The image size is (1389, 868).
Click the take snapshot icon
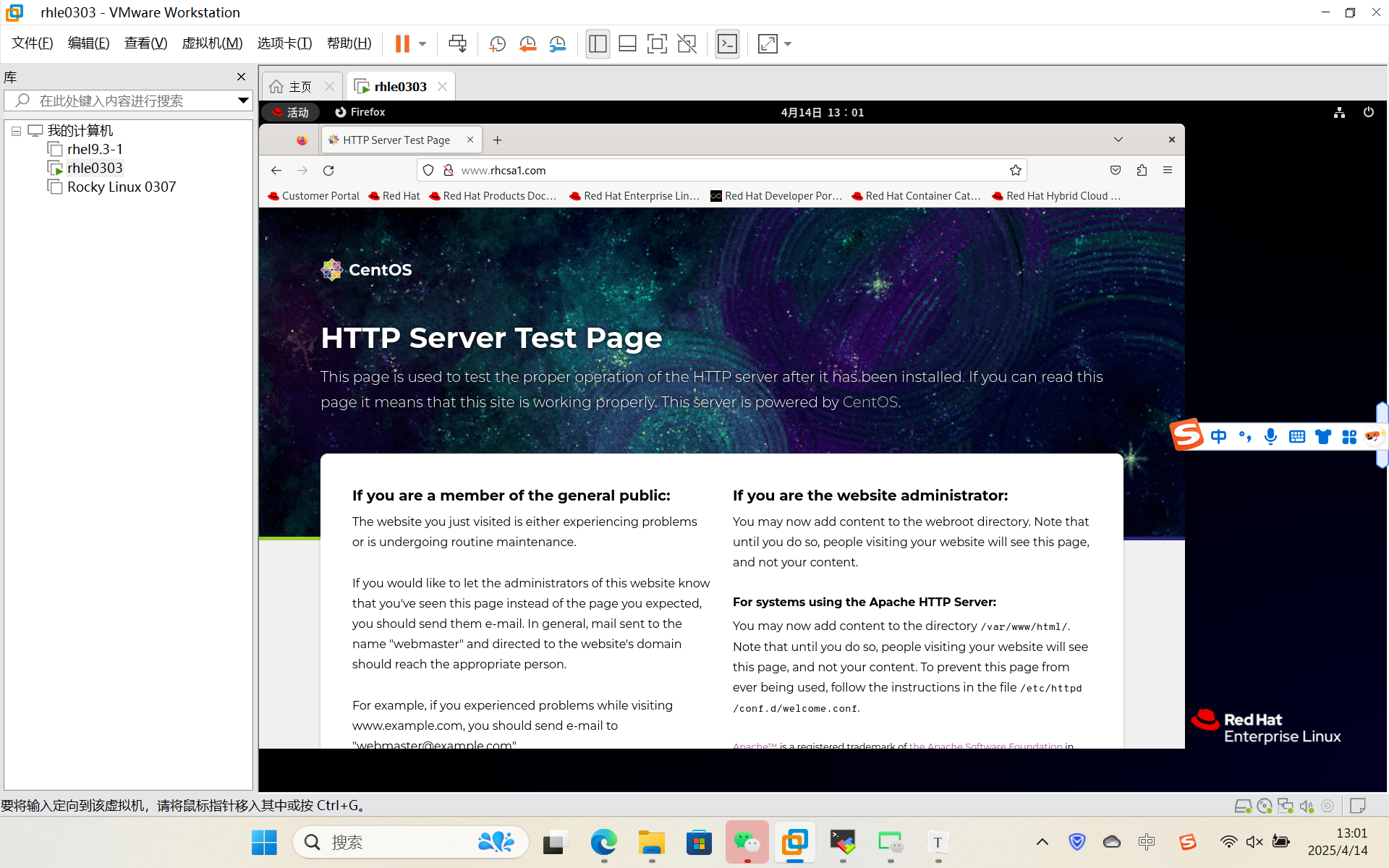pos(497,44)
